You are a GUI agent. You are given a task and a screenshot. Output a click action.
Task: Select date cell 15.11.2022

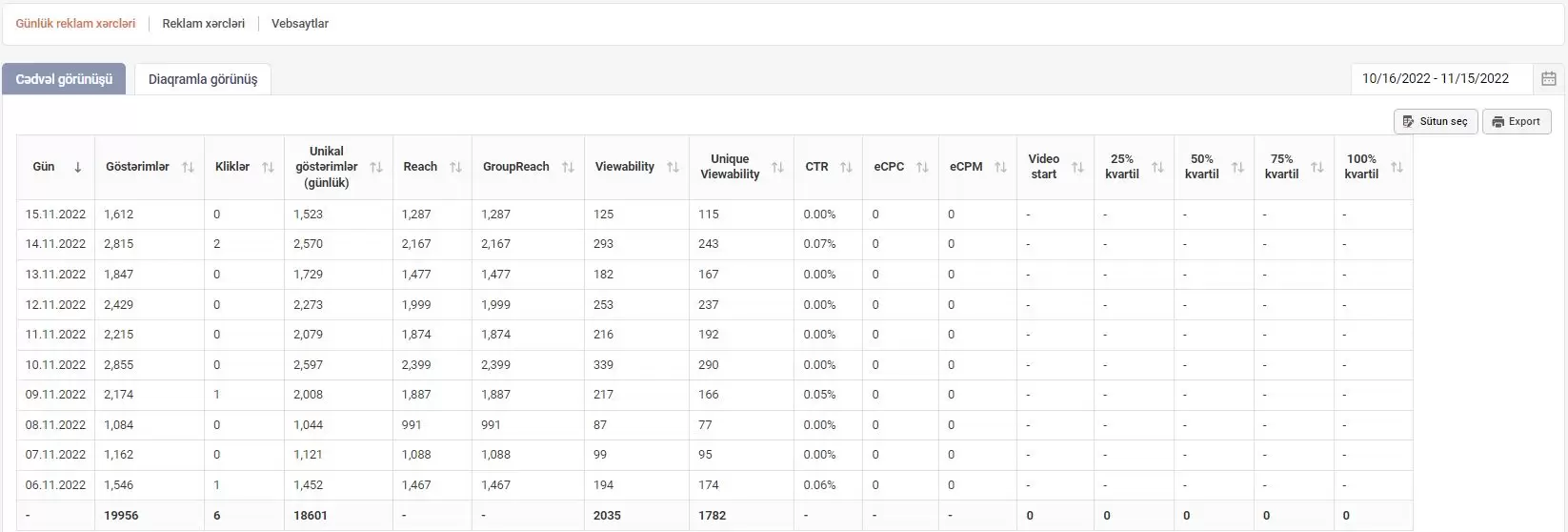pos(55,215)
